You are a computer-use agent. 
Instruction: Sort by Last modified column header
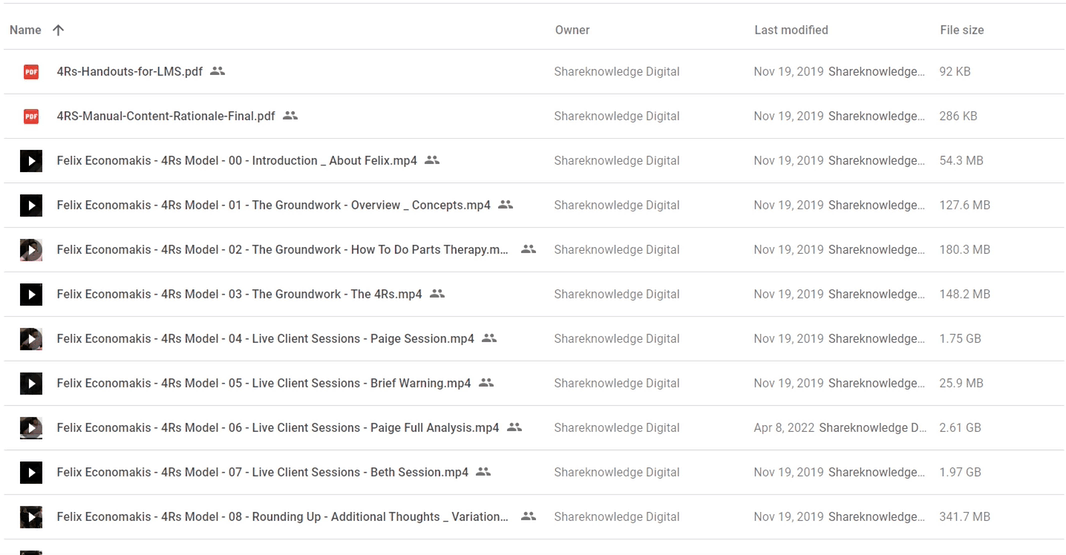click(x=791, y=30)
